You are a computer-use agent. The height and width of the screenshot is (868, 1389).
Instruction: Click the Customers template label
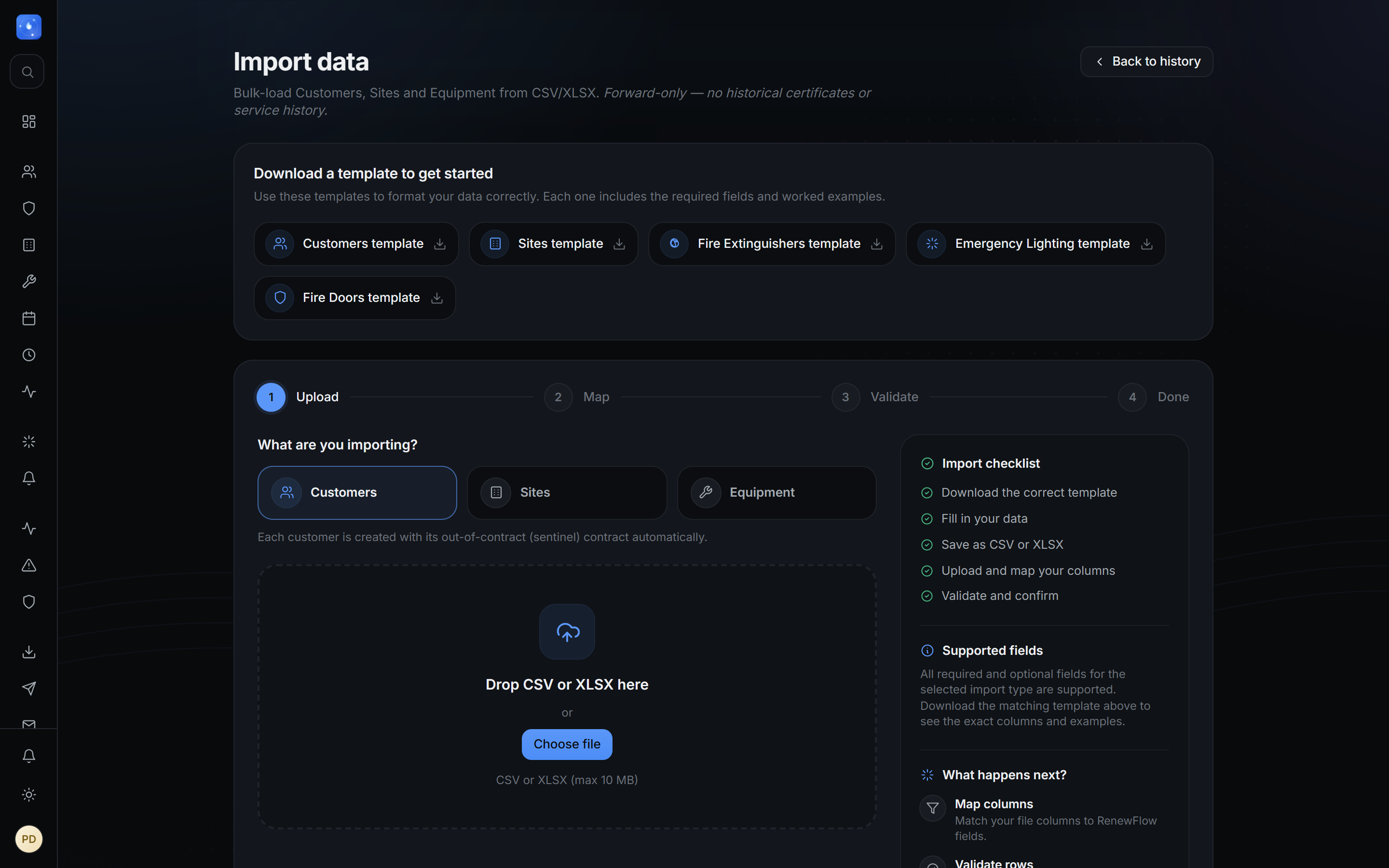pos(363,244)
